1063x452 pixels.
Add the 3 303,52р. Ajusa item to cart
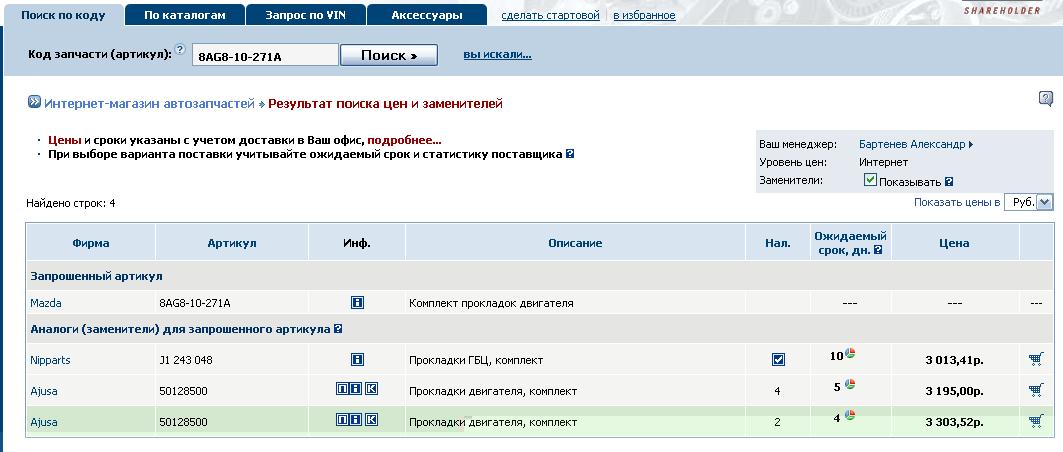tap(1035, 421)
